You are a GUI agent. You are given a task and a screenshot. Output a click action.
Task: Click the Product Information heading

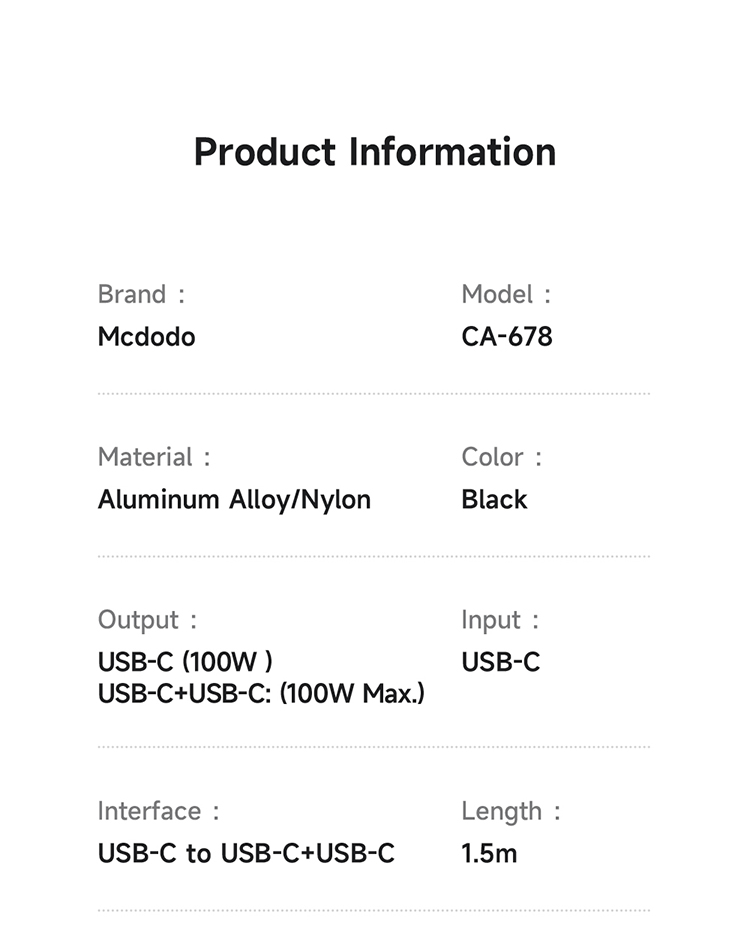(374, 152)
